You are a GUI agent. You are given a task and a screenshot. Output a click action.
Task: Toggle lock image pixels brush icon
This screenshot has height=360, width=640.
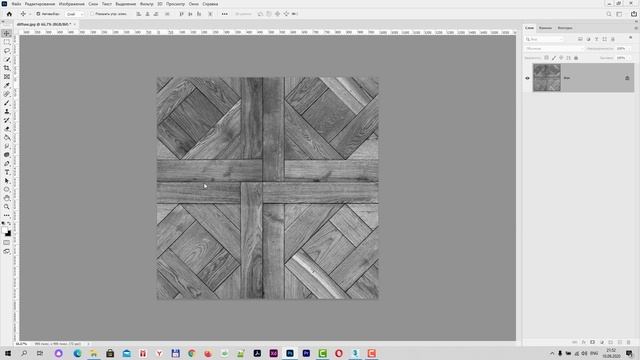(x=554, y=58)
